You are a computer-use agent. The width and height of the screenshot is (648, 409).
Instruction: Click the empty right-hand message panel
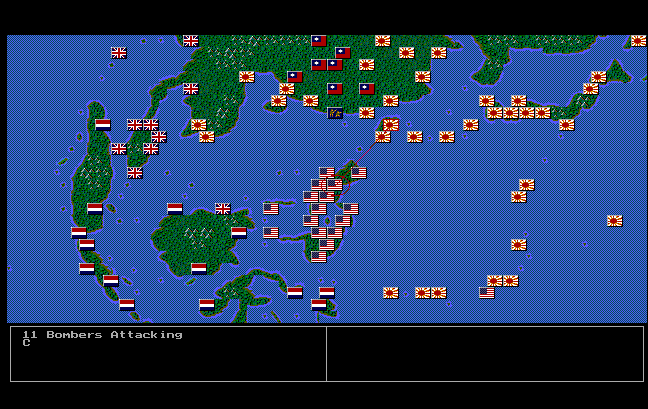pos(485,353)
